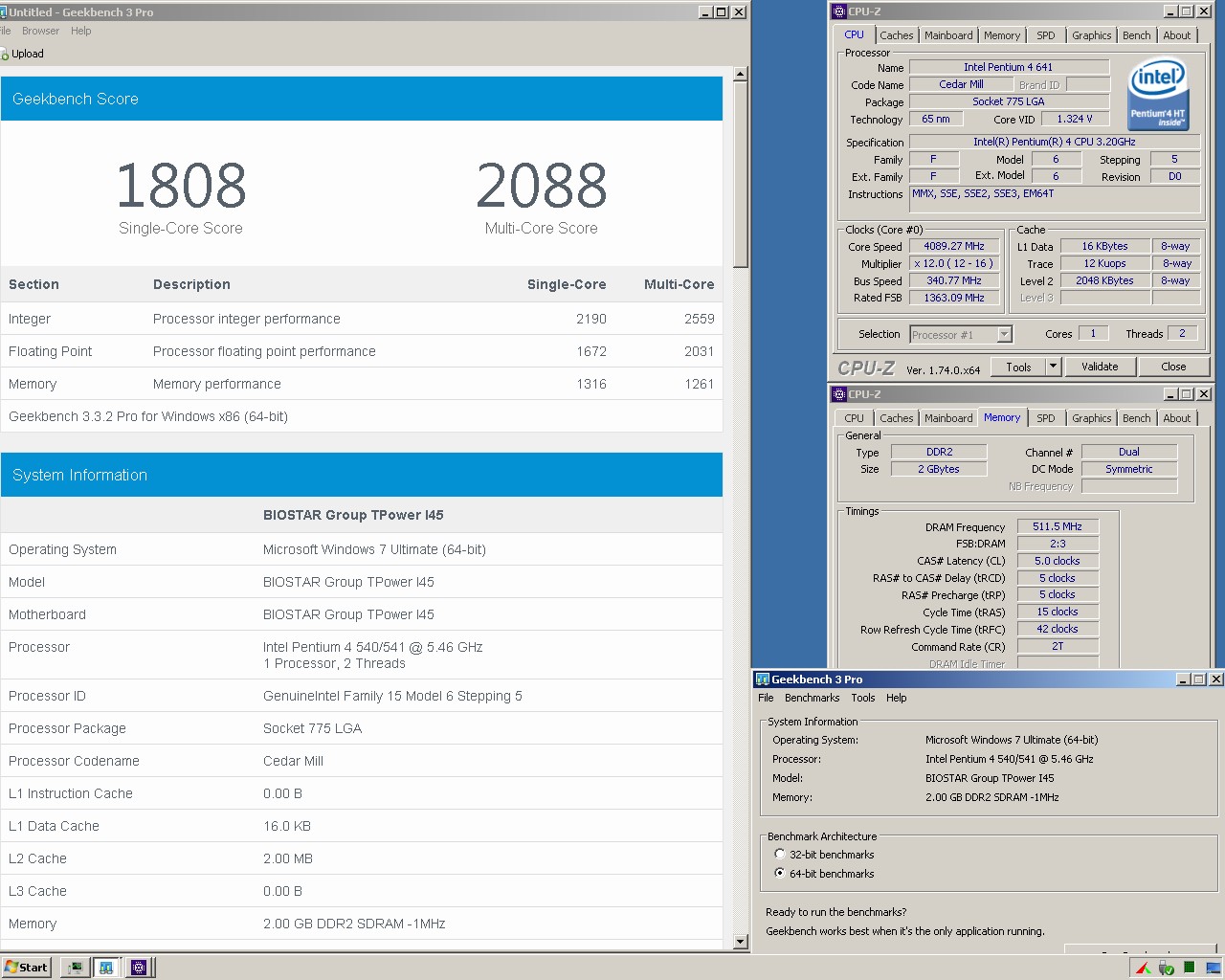The width and height of the screenshot is (1225, 980).
Task: Click top CPU-Z window title bar icon
Action: click(839, 11)
